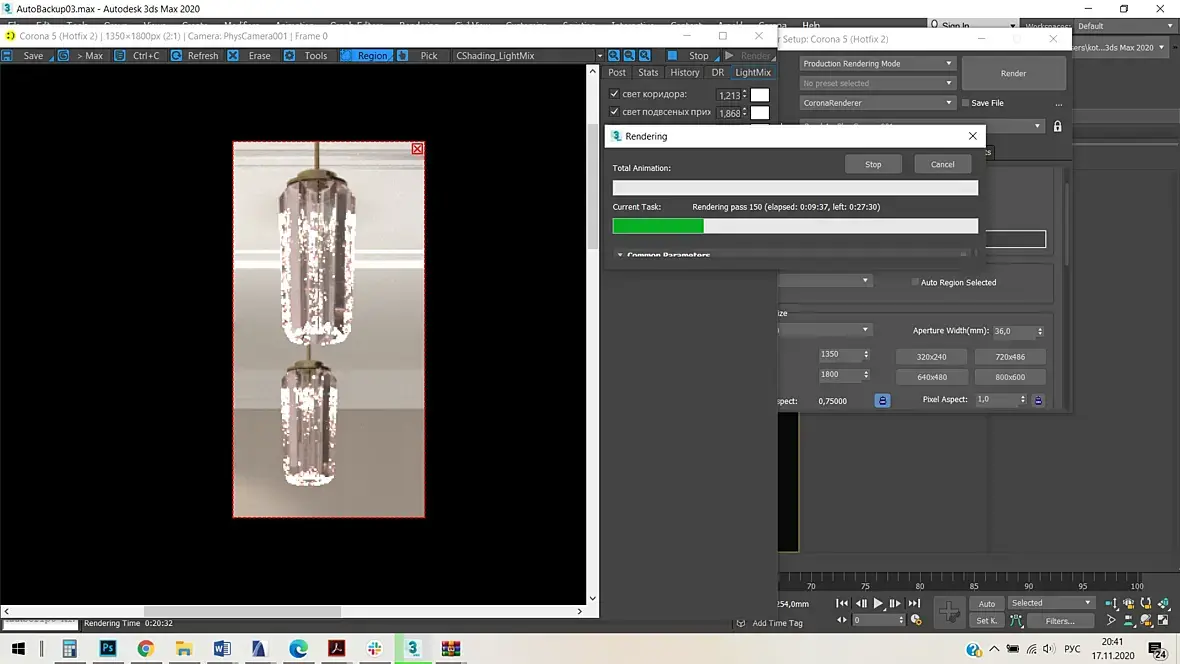This screenshot has height=664, width=1180.
Task: Step to previous frame
Action: tap(861, 603)
